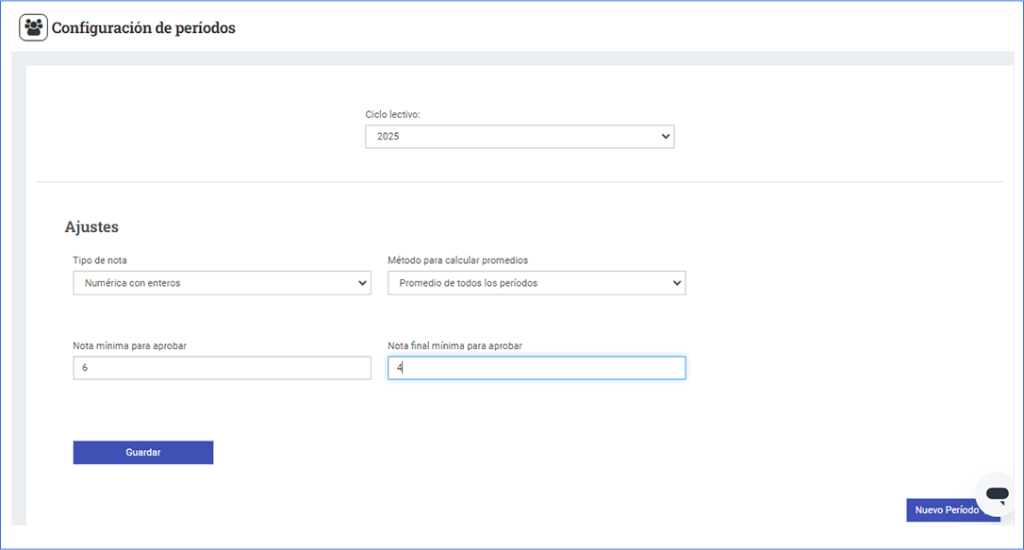Click the chevron arrow of the 2025 selector
Viewport: 1024px width, 550px height.
click(666, 136)
